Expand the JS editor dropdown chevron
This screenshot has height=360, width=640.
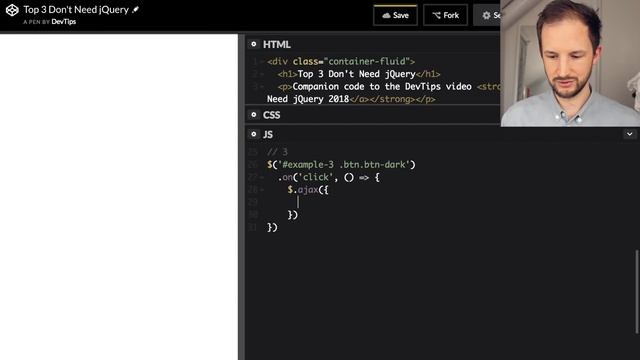click(x=629, y=134)
